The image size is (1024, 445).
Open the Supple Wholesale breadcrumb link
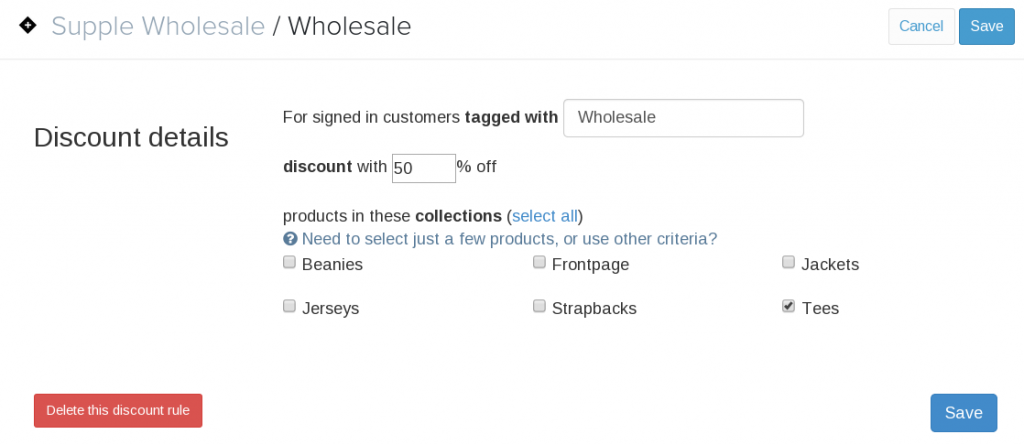158,26
